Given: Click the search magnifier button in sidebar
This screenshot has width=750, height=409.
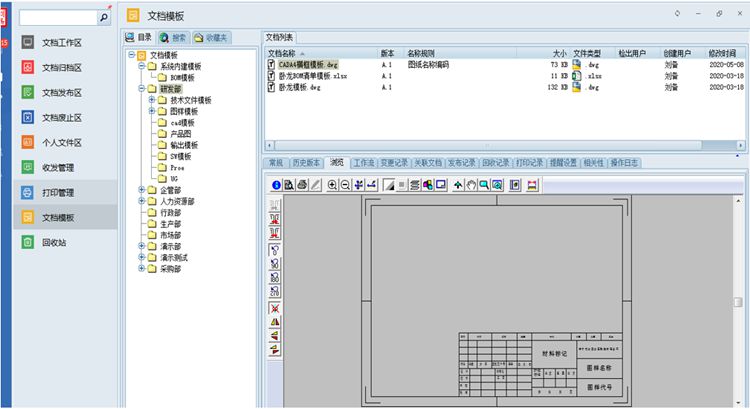Looking at the screenshot, I should [x=104, y=18].
